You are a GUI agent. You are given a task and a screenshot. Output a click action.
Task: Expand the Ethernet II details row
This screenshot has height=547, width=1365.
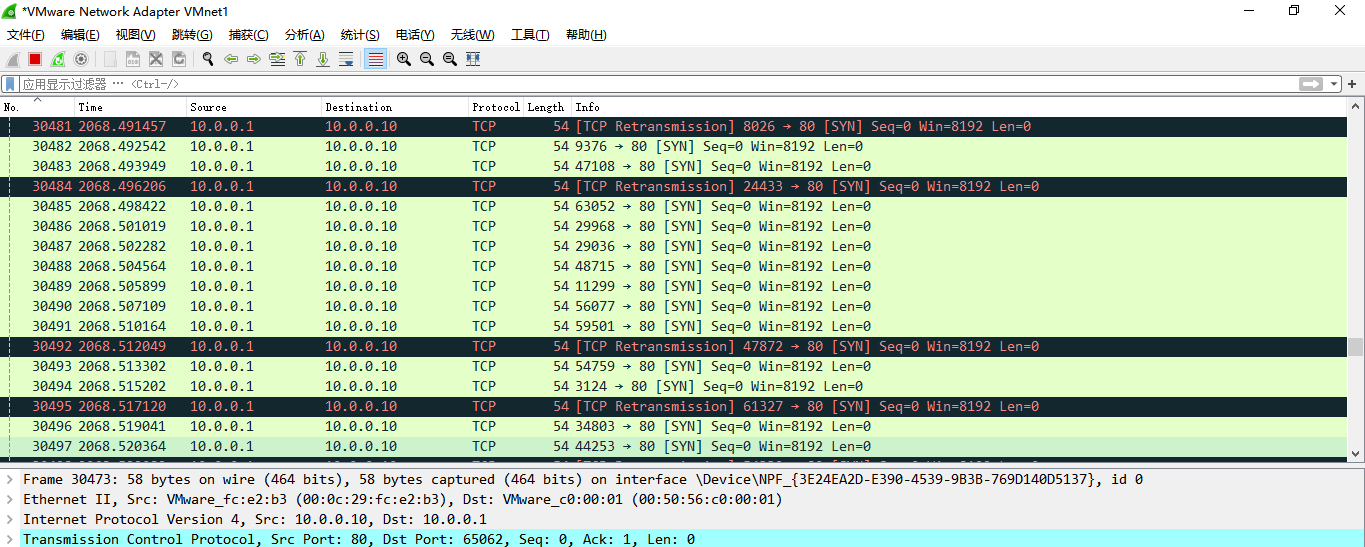10,499
